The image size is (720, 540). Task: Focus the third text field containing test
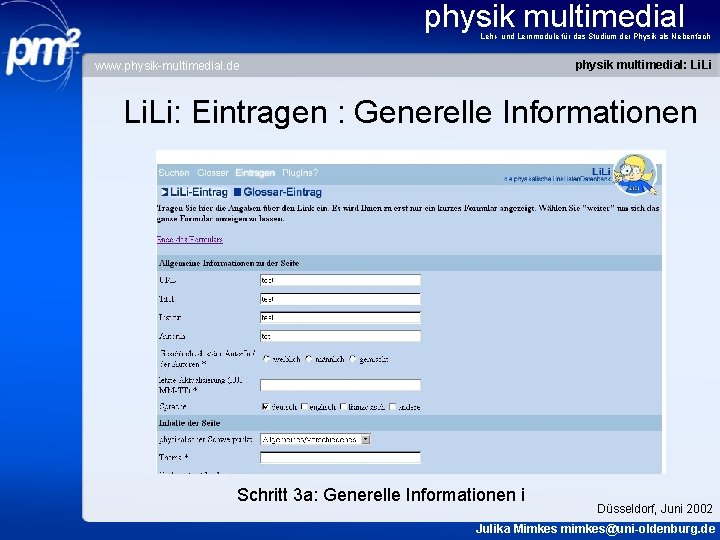click(x=340, y=317)
